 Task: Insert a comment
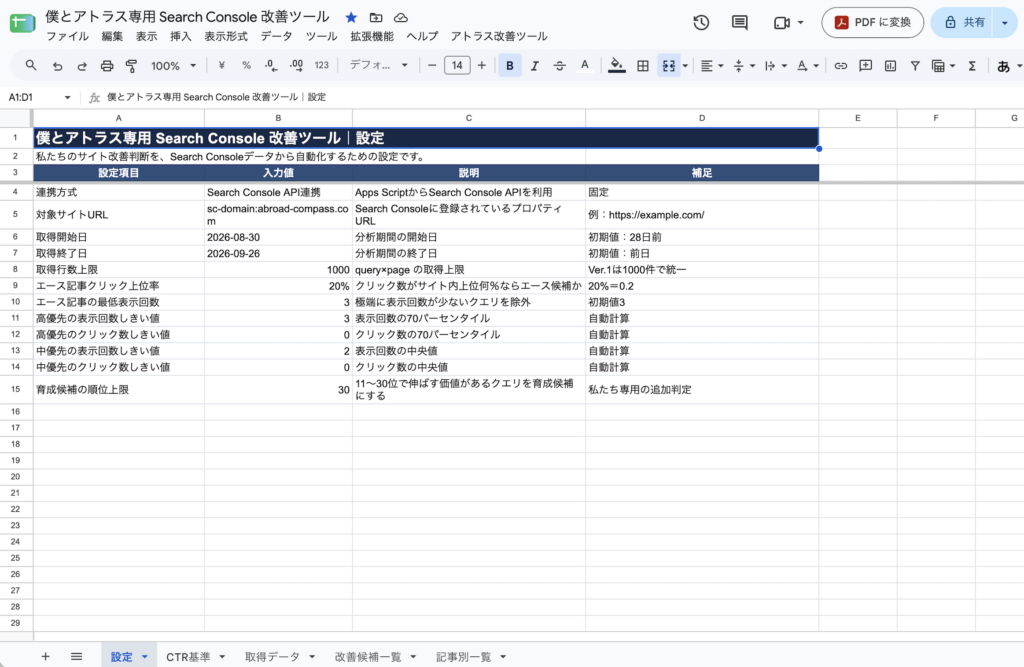coord(865,65)
